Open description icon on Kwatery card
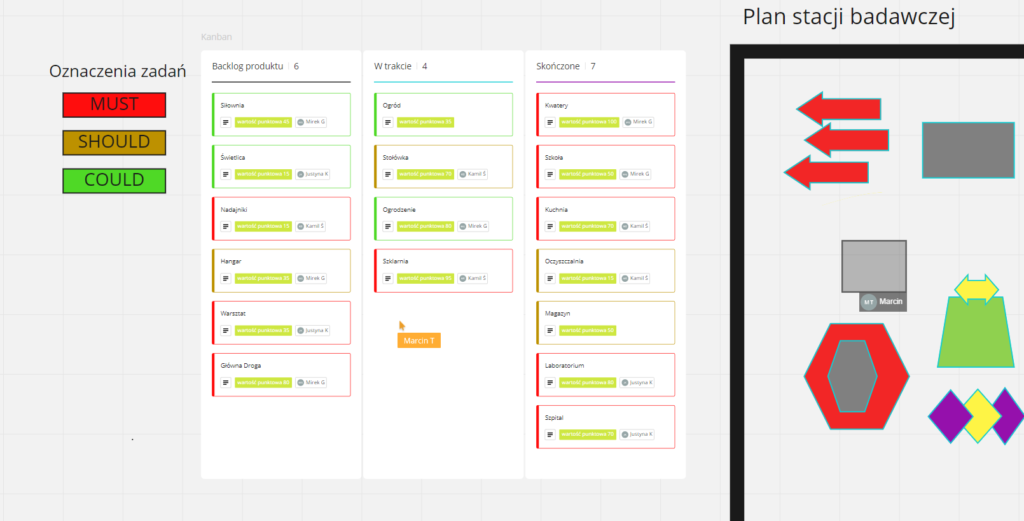This screenshot has height=521, width=1024. [550, 122]
